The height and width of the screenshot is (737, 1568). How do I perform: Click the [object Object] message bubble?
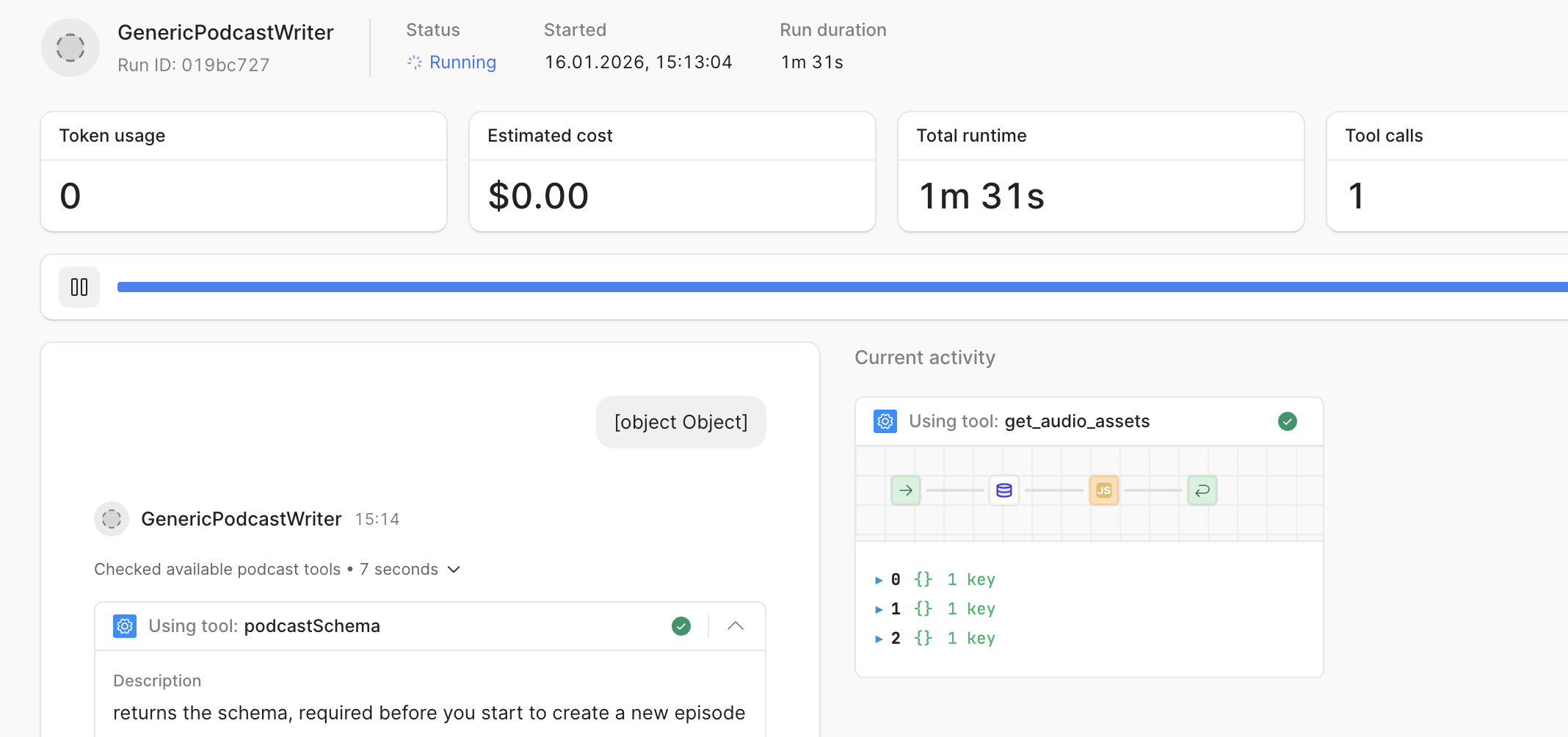coord(681,422)
